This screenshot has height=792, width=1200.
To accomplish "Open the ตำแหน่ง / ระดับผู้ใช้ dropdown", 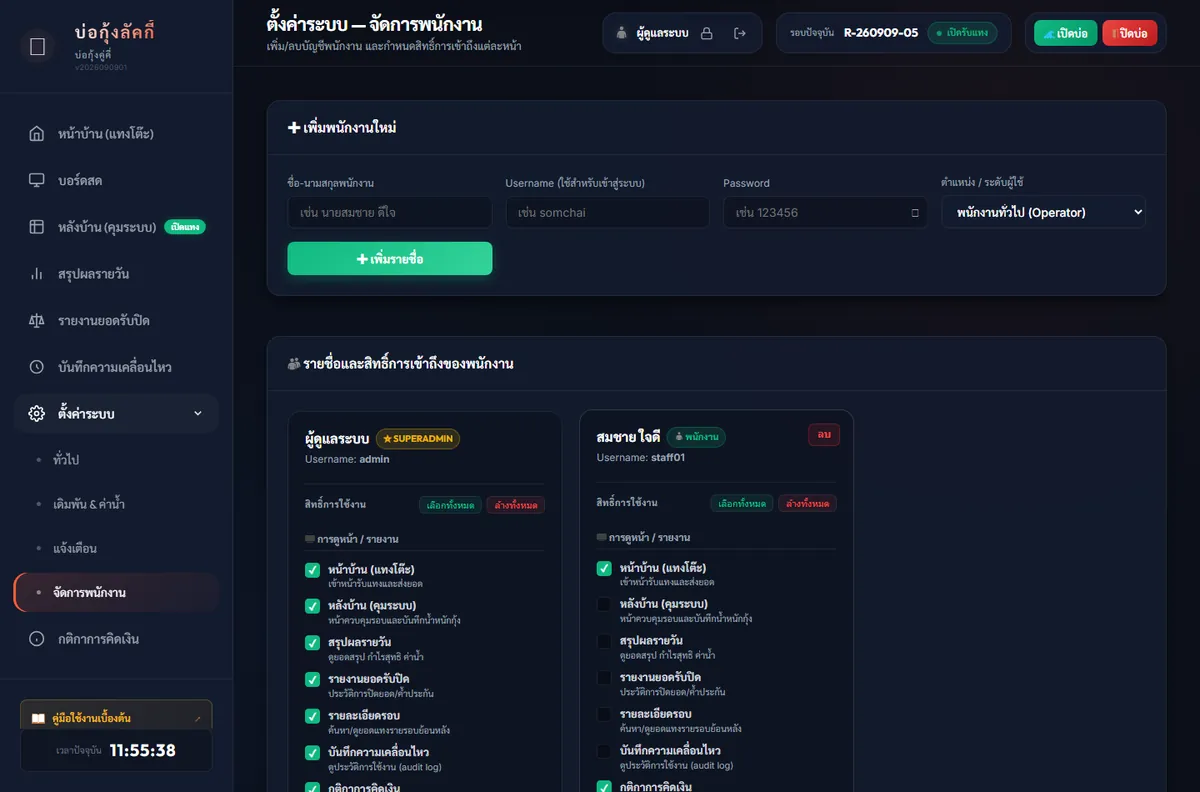I will coord(1044,212).
